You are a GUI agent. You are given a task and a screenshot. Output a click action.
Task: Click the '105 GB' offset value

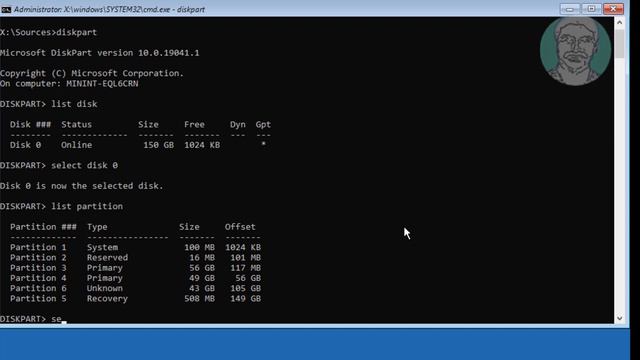pos(245,288)
